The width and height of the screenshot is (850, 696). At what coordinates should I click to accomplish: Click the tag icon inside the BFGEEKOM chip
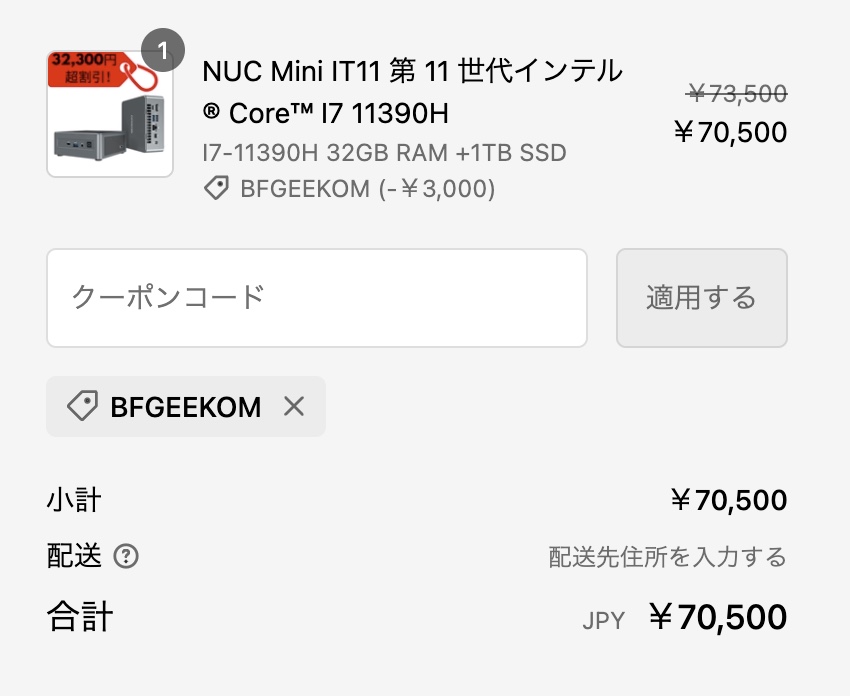click(82, 406)
